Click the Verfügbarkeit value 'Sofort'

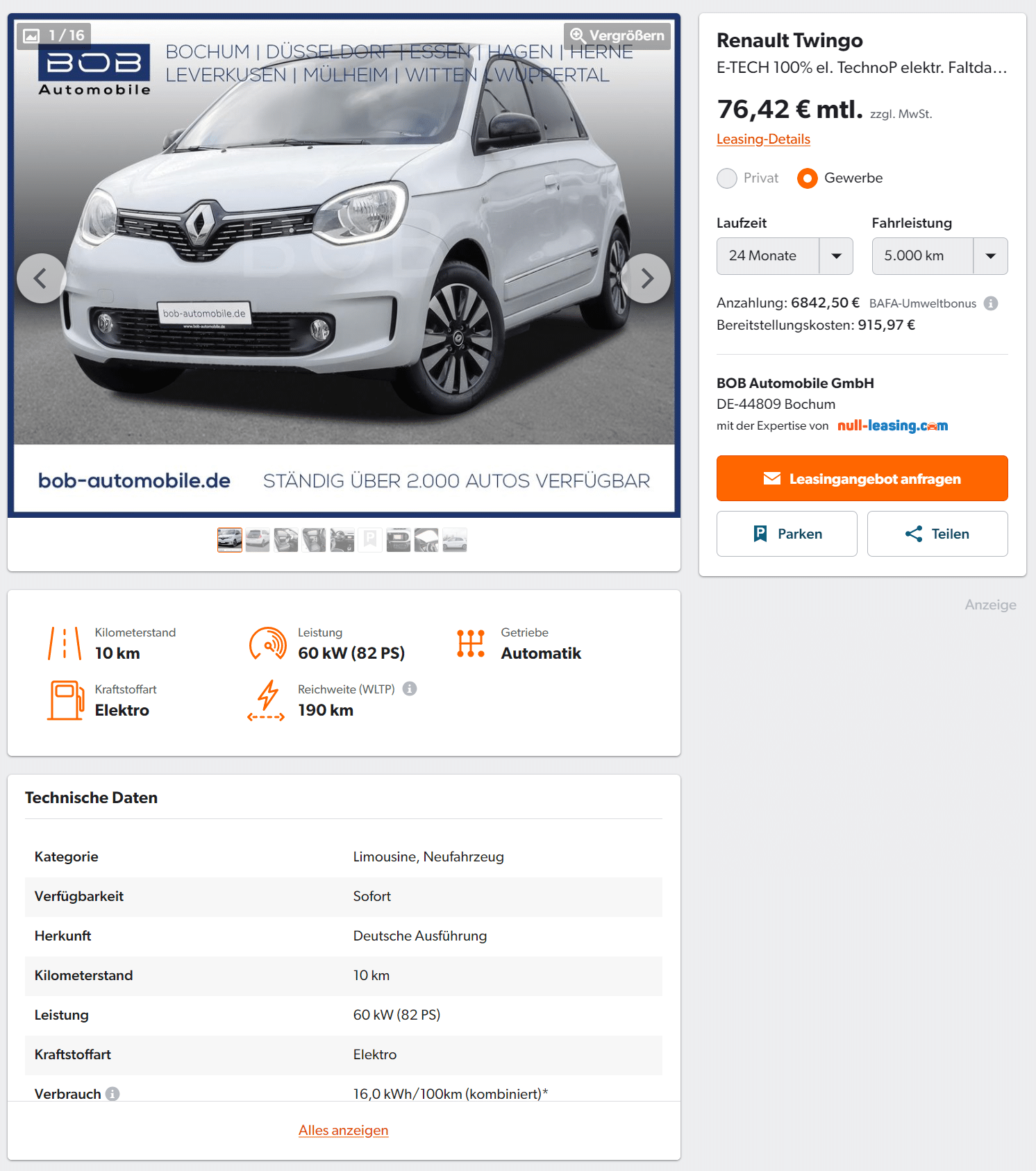[x=372, y=896]
